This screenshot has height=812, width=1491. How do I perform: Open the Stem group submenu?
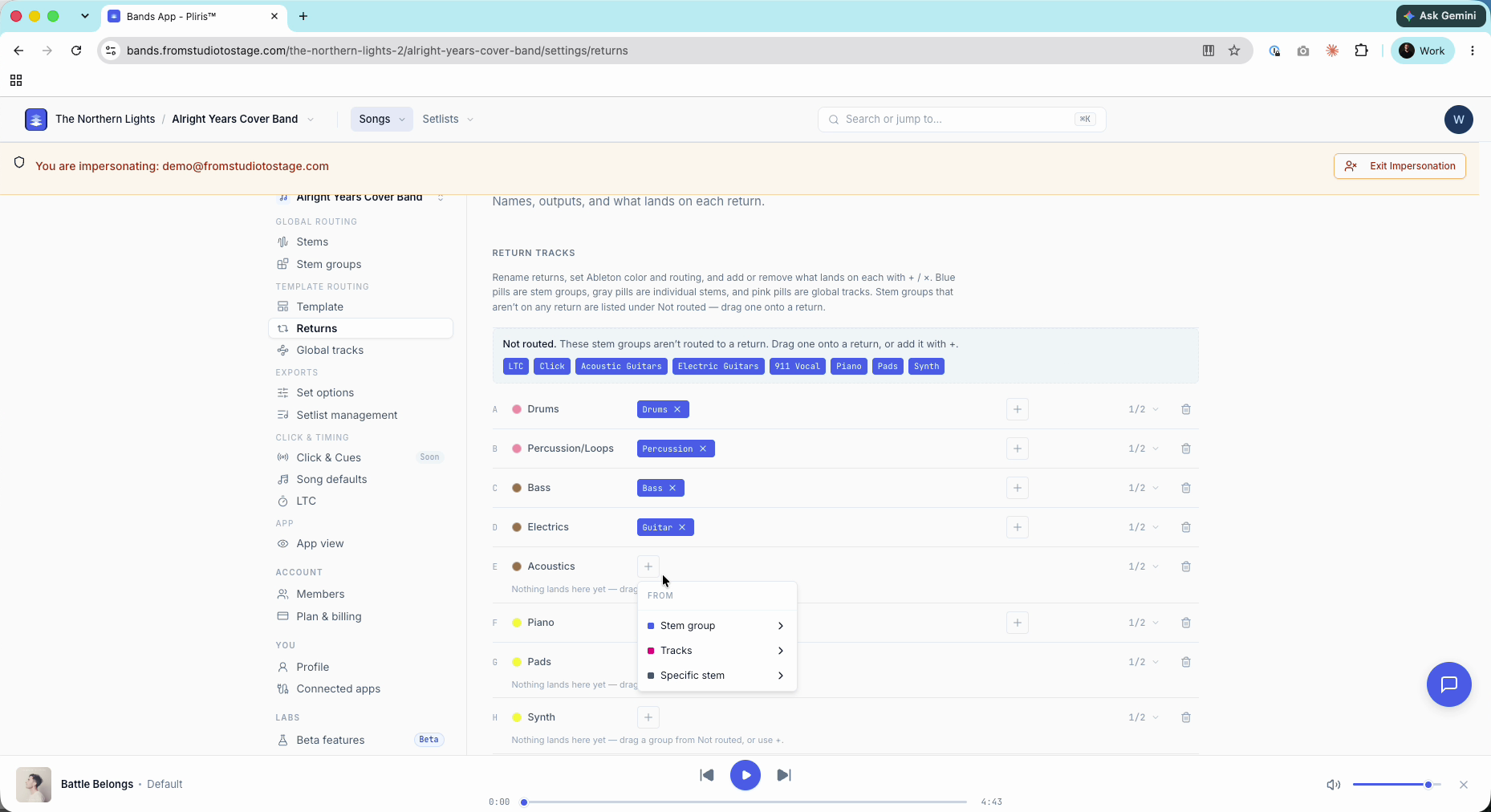click(x=717, y=626)
